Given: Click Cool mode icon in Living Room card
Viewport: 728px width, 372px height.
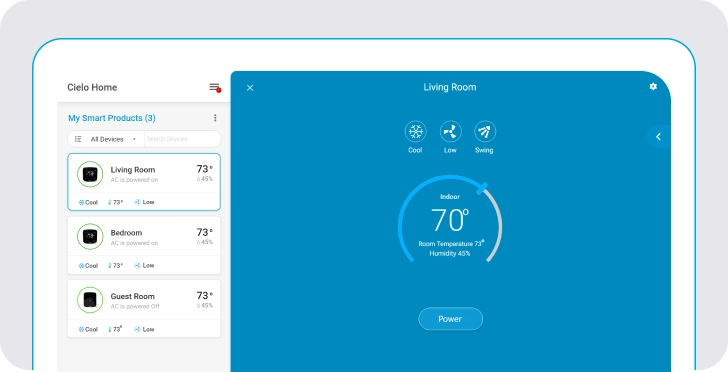Looking at the screenshot, I should 82,202.
